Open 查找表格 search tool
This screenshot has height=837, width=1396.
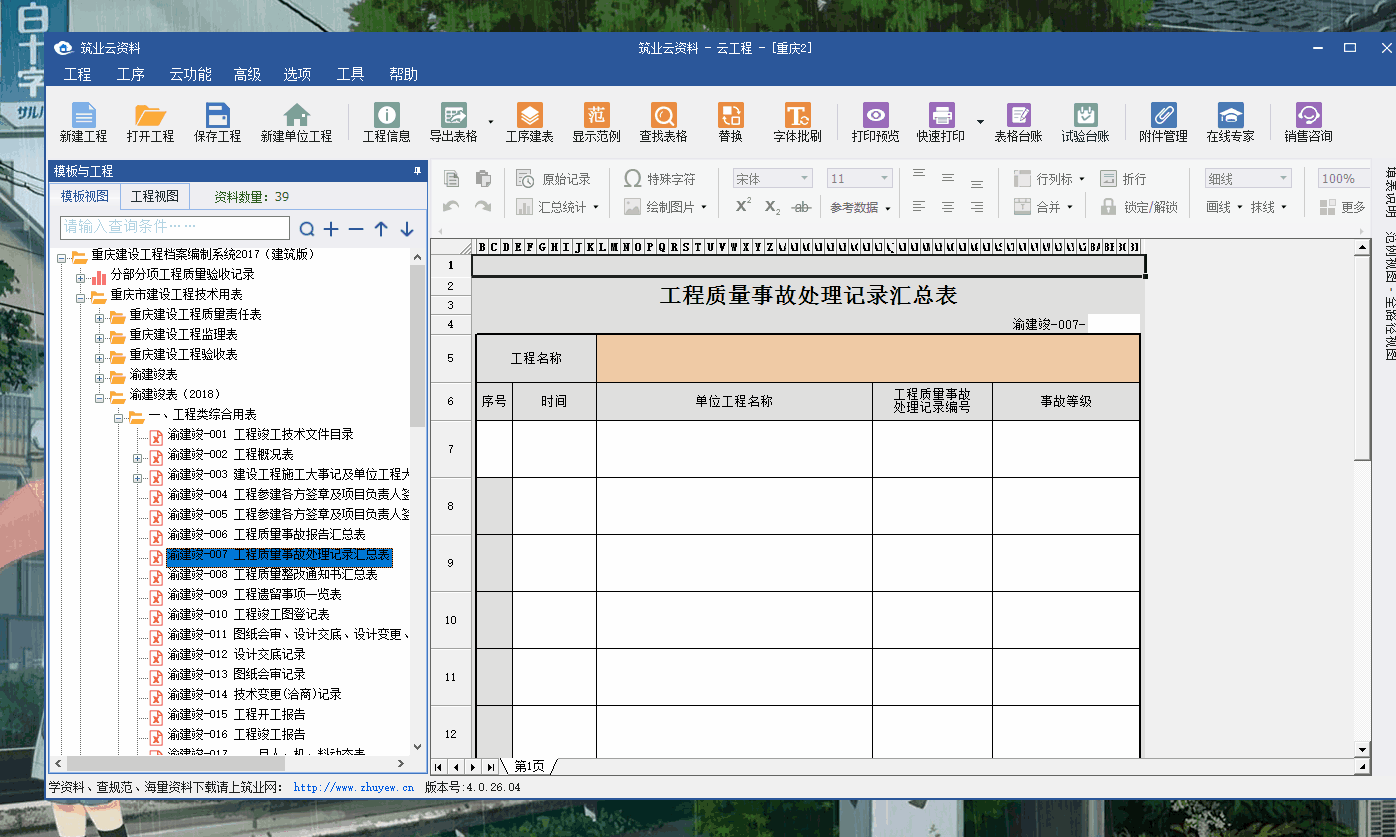(x=663, y=116)
